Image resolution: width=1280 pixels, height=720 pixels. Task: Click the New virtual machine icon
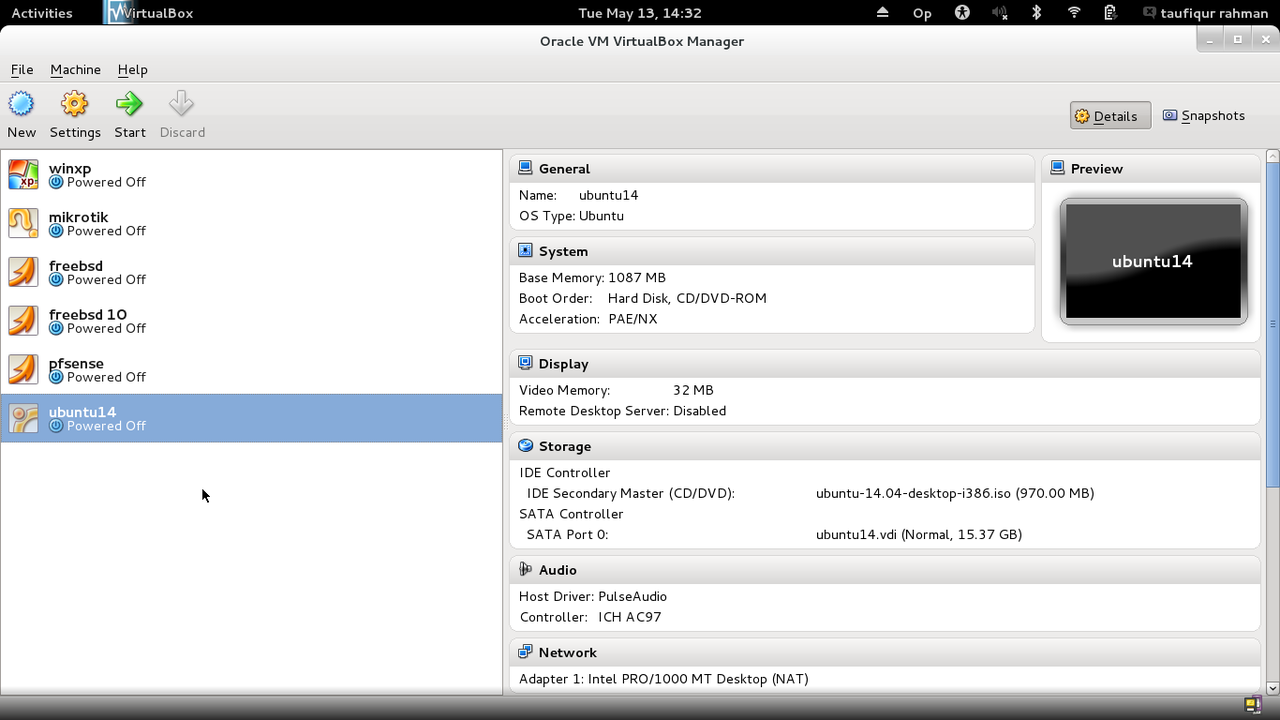click(21, 104)
